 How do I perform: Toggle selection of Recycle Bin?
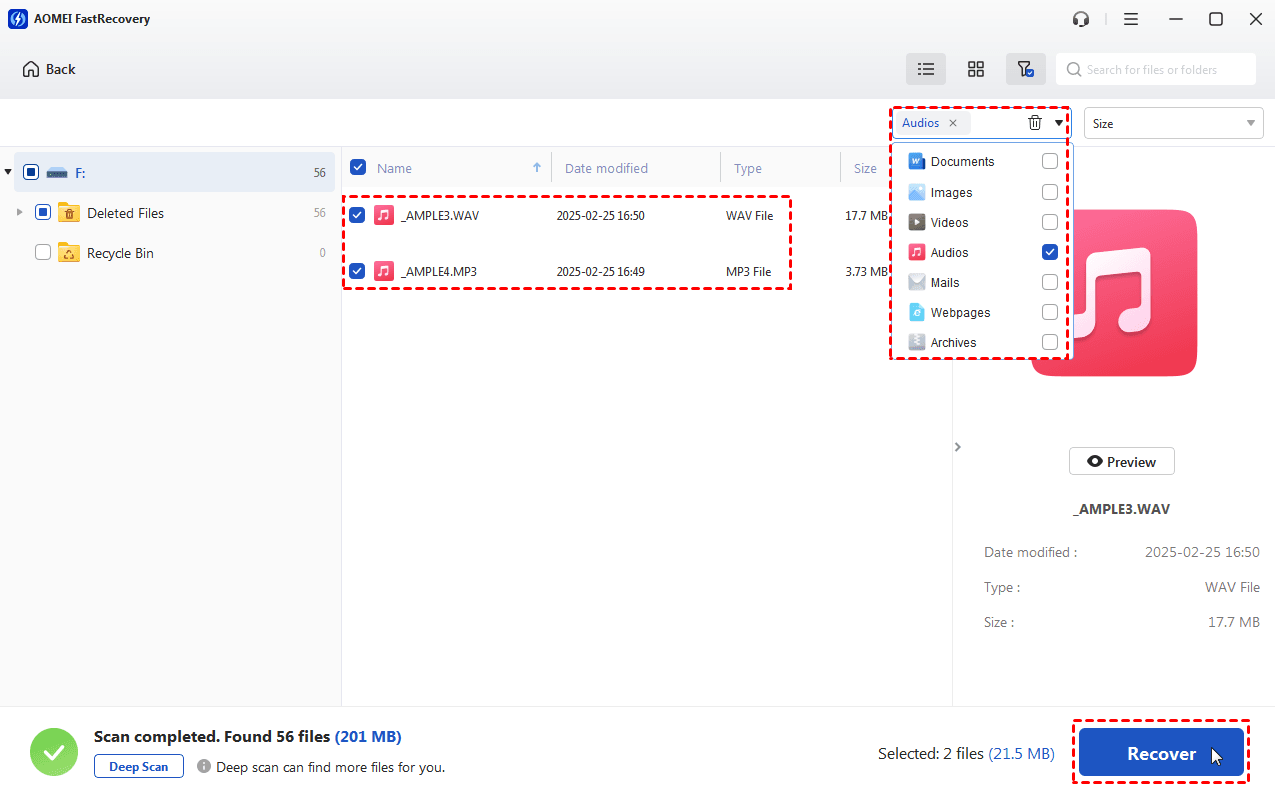(x=43, y=252)
